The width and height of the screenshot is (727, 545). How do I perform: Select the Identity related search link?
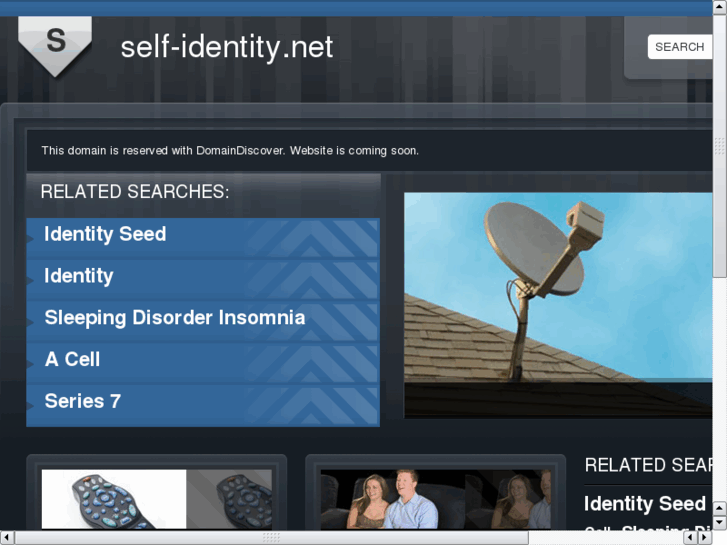pyautogui.click(x=79, y=276)
